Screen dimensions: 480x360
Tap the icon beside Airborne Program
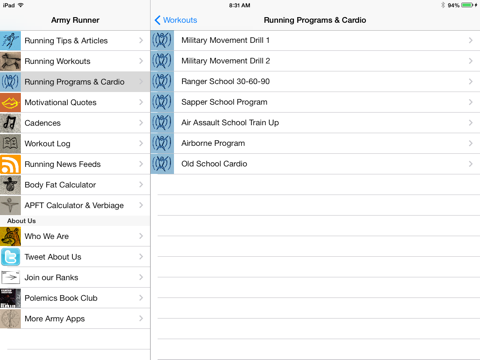pos(162,143)
